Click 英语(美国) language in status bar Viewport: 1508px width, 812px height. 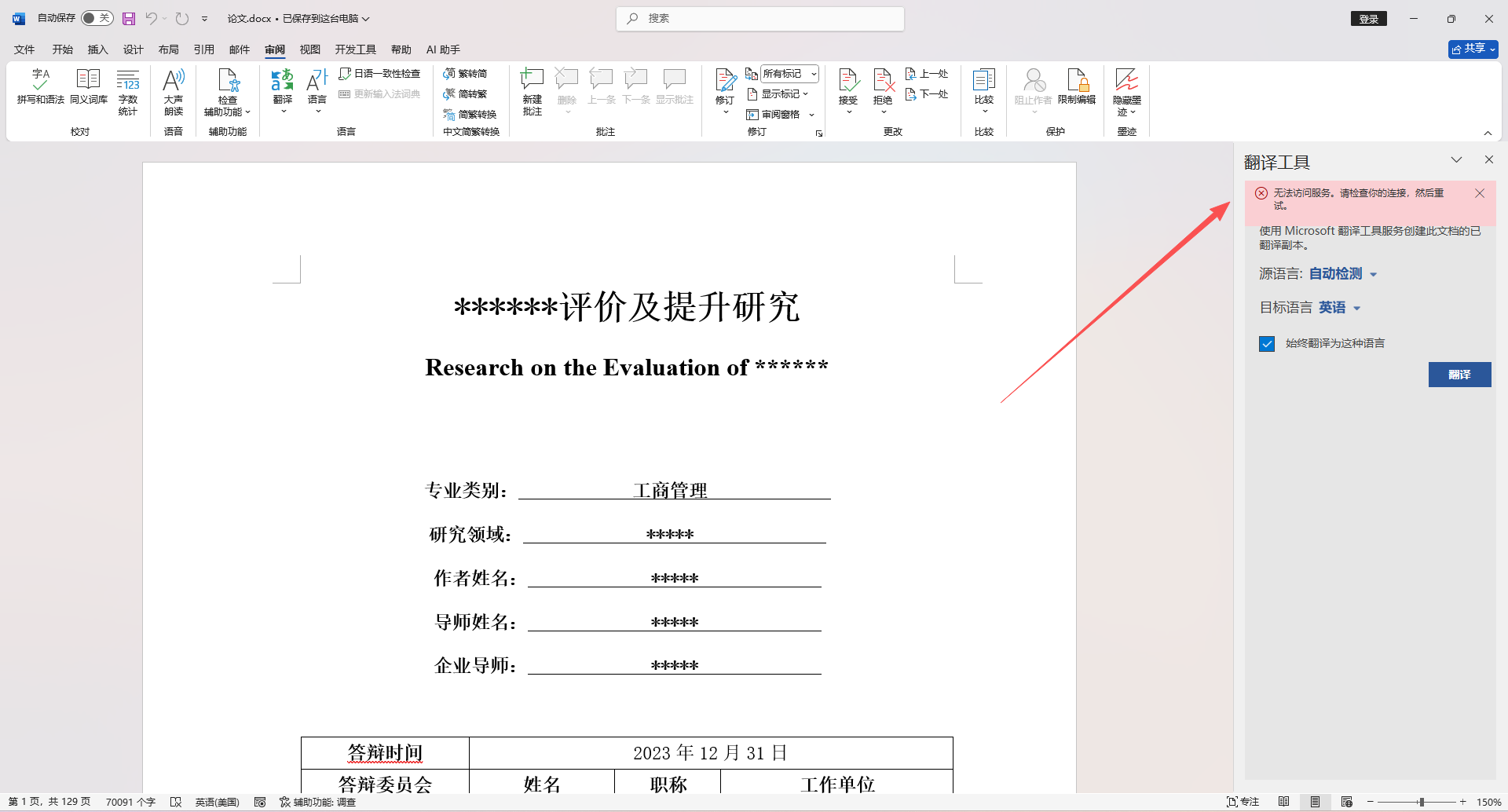point(217,802)
